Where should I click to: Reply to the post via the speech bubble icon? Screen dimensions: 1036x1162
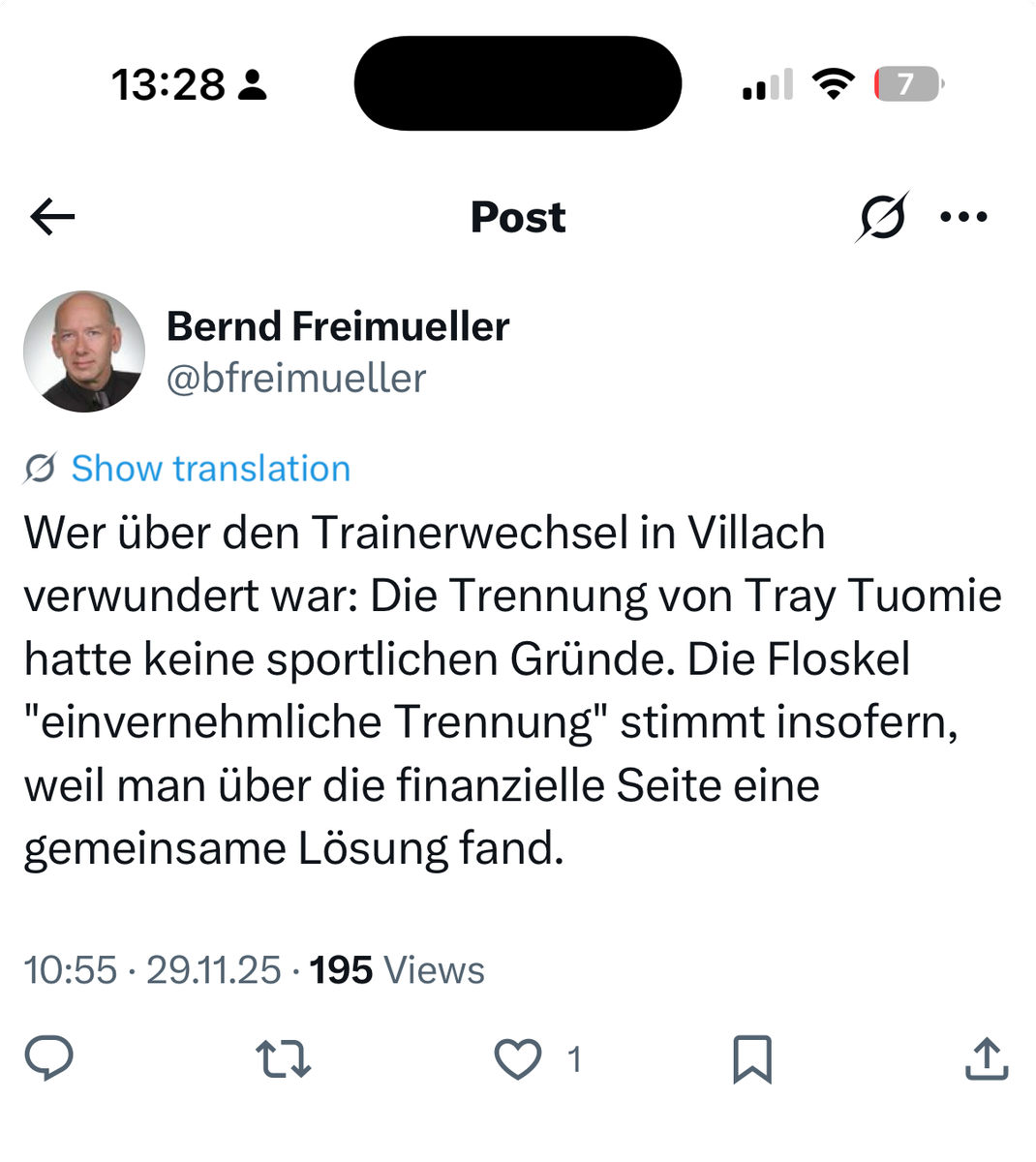tap(48, 1058)
